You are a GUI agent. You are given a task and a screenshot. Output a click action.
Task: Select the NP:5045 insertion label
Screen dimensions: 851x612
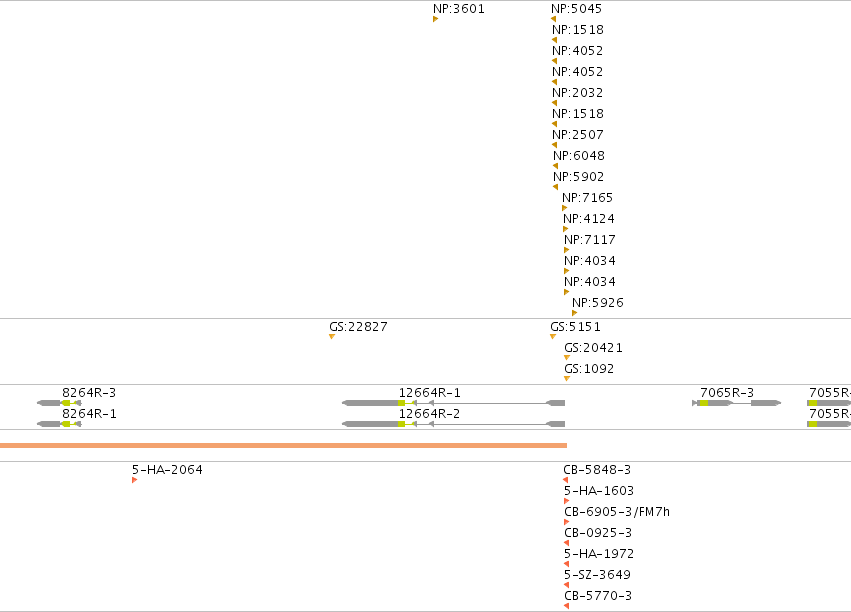tap(576, 9)
